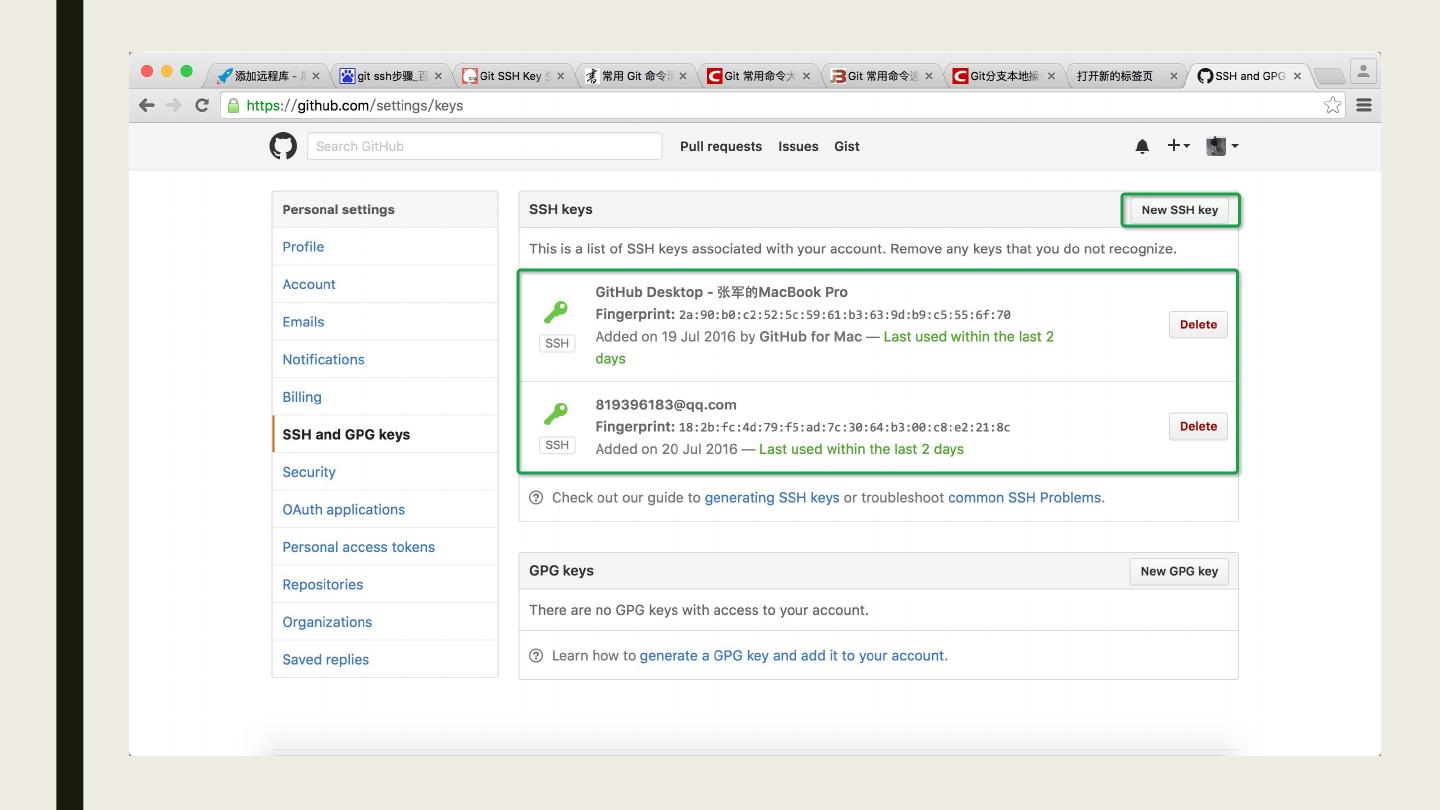The image size is (1440, 810).
Task: Select Security in the settings sidebar
Action: (309, 472)
